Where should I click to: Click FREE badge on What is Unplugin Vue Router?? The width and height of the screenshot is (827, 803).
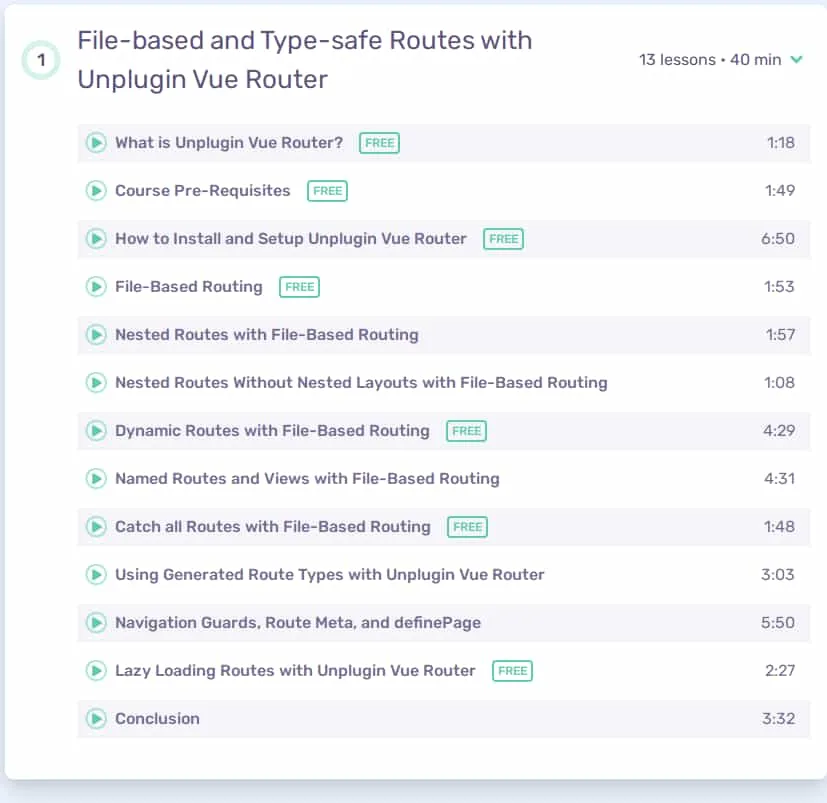(x=379, y=143)
